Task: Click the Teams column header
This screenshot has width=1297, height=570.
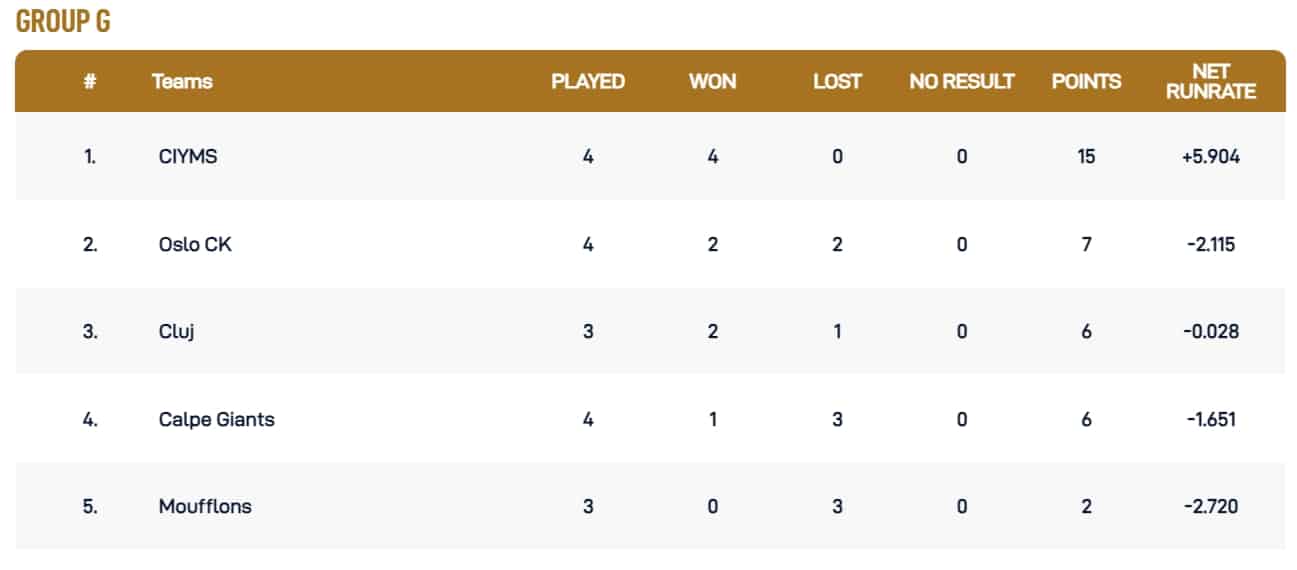Action: pos(182,82)
